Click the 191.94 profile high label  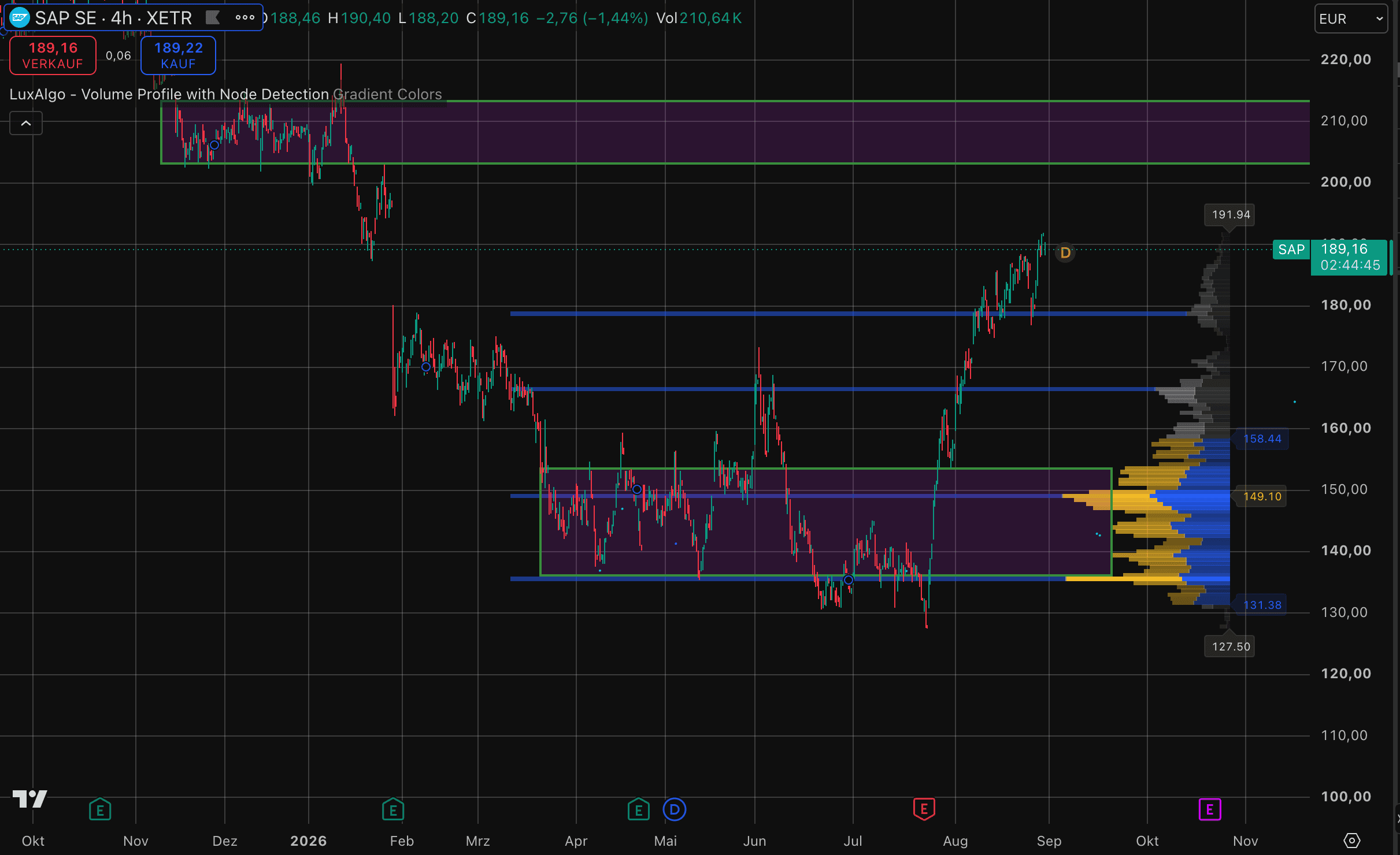click(x=1231, y=215)
